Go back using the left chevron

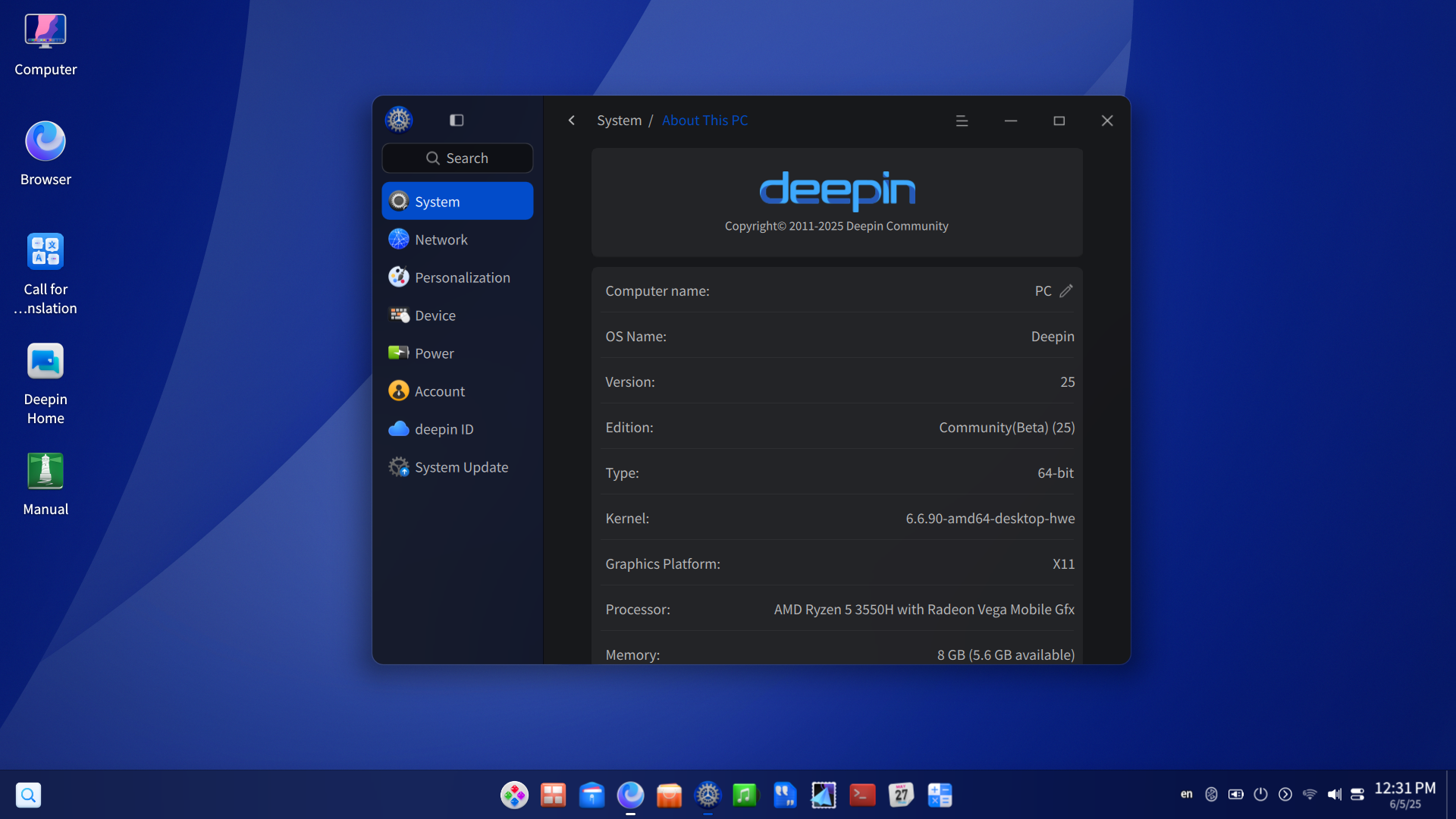click(x=572, y=121)
